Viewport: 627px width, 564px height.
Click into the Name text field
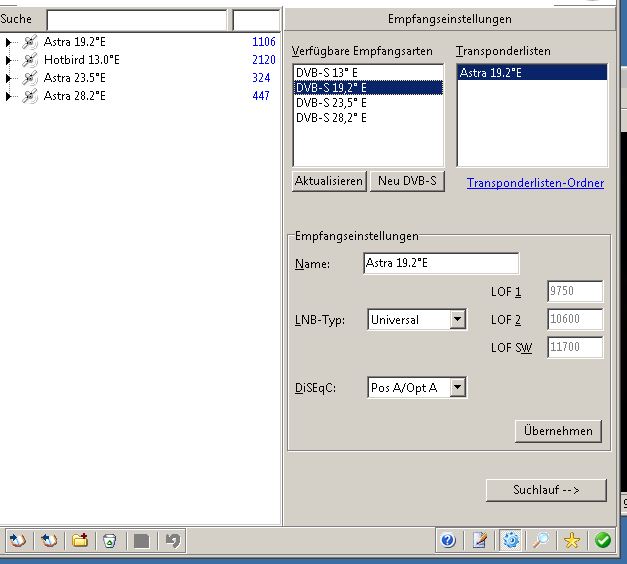[441, 264]
